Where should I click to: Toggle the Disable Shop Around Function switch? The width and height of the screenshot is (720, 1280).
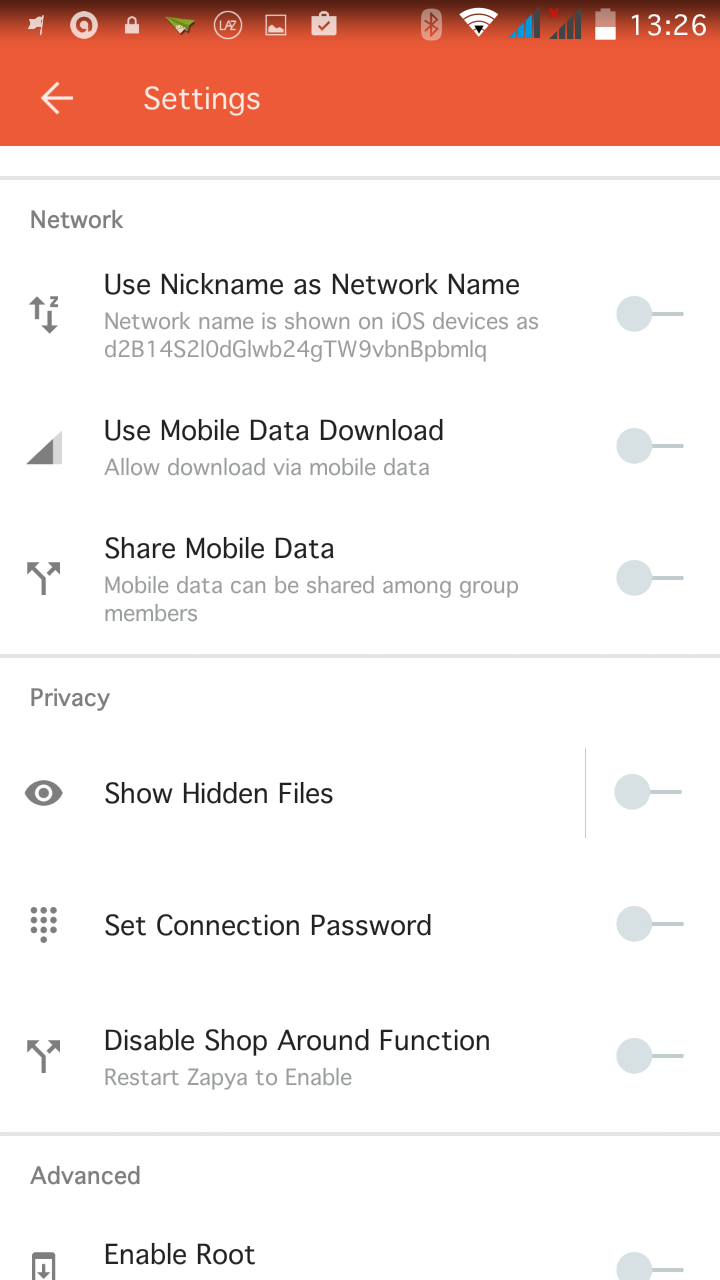(x=649, y=1056)
